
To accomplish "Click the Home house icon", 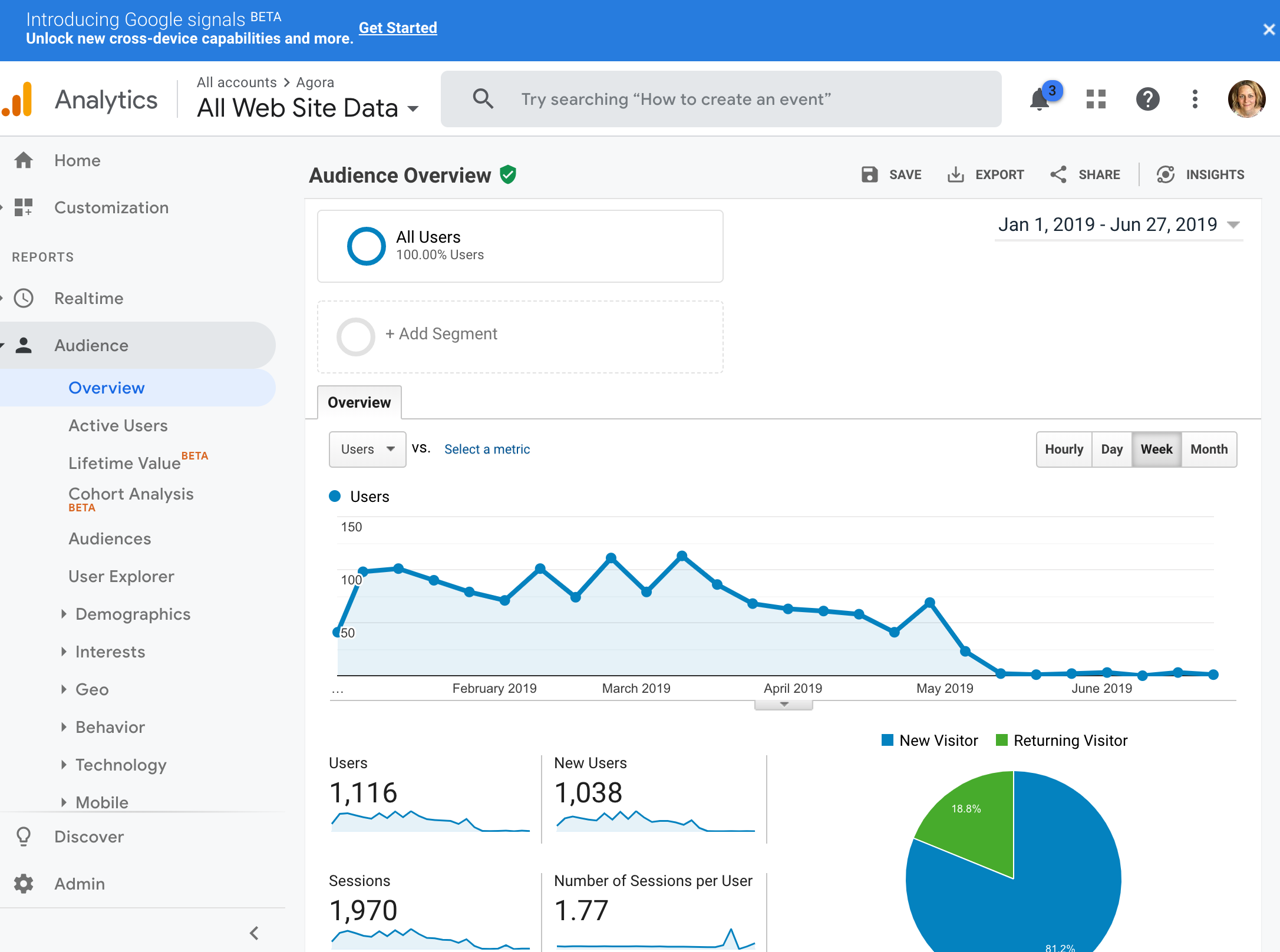I will pos(24,160).
